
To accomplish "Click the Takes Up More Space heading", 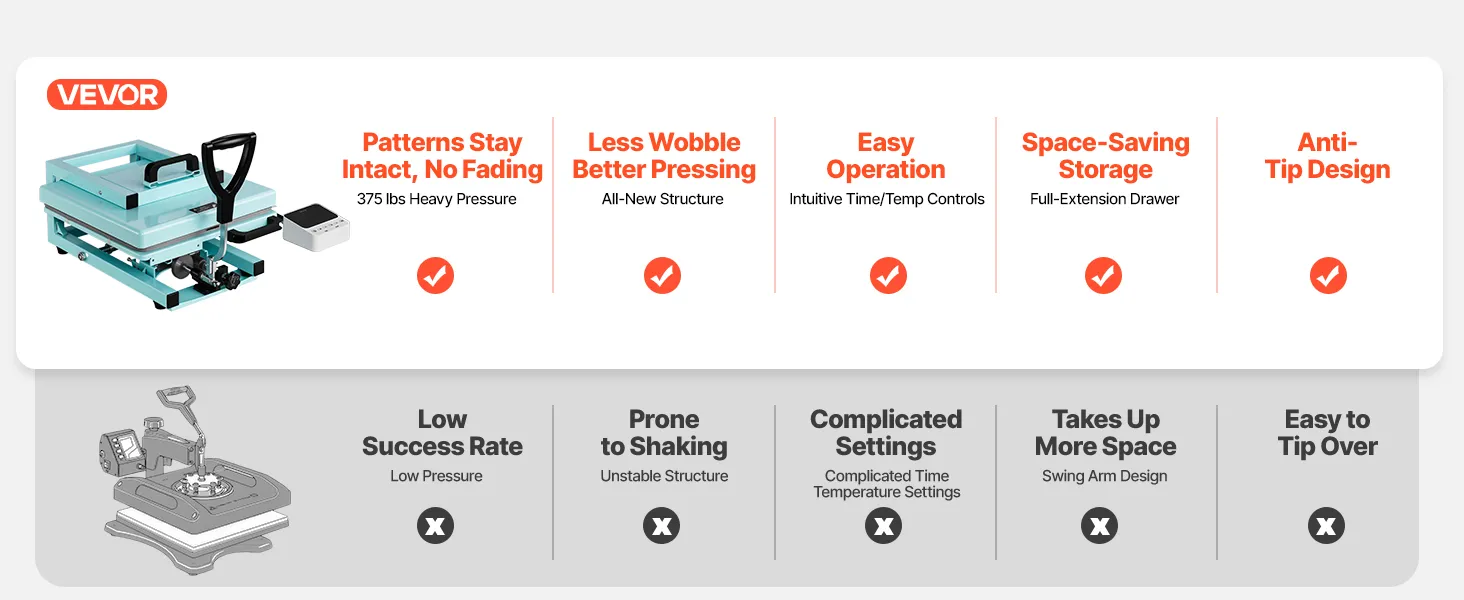I will click(1105, 433).
